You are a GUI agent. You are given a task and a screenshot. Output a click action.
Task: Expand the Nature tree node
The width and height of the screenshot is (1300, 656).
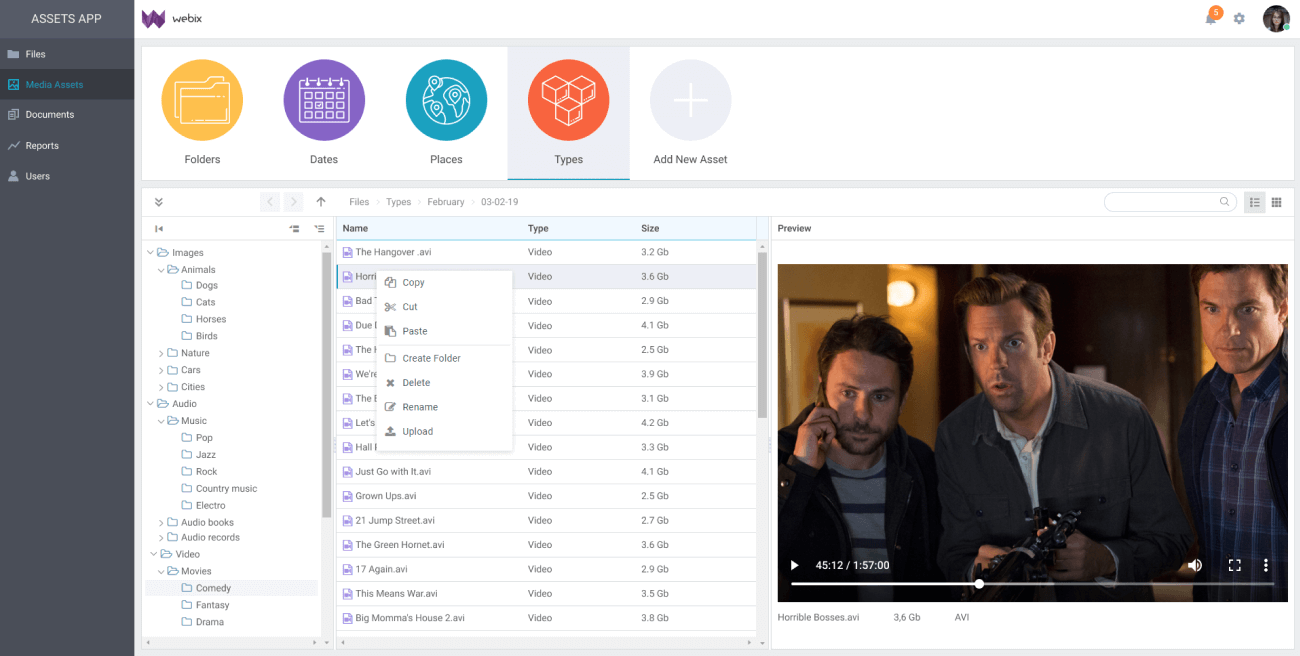[160, 353]
